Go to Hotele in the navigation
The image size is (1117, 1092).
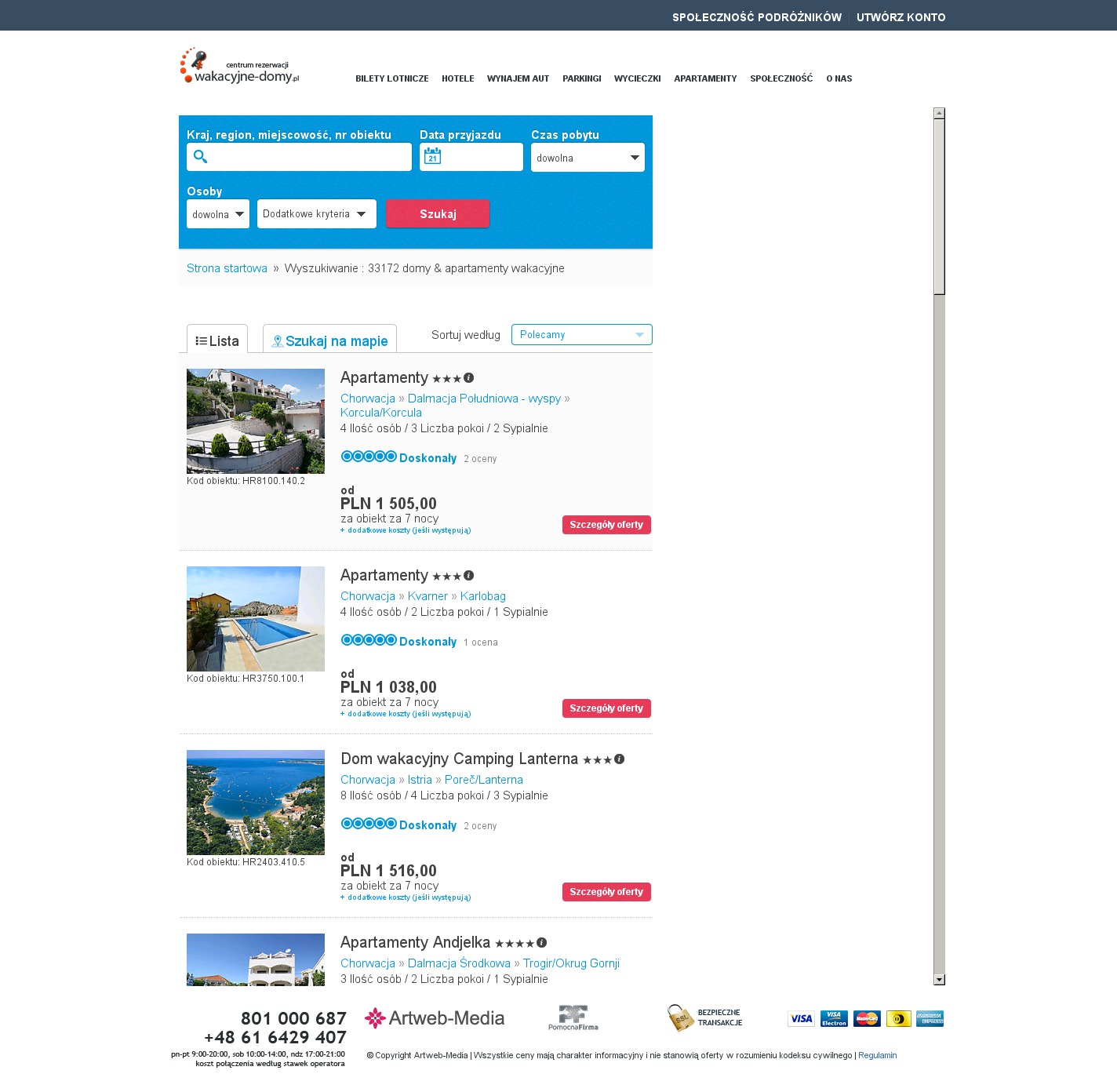point(458,78)
